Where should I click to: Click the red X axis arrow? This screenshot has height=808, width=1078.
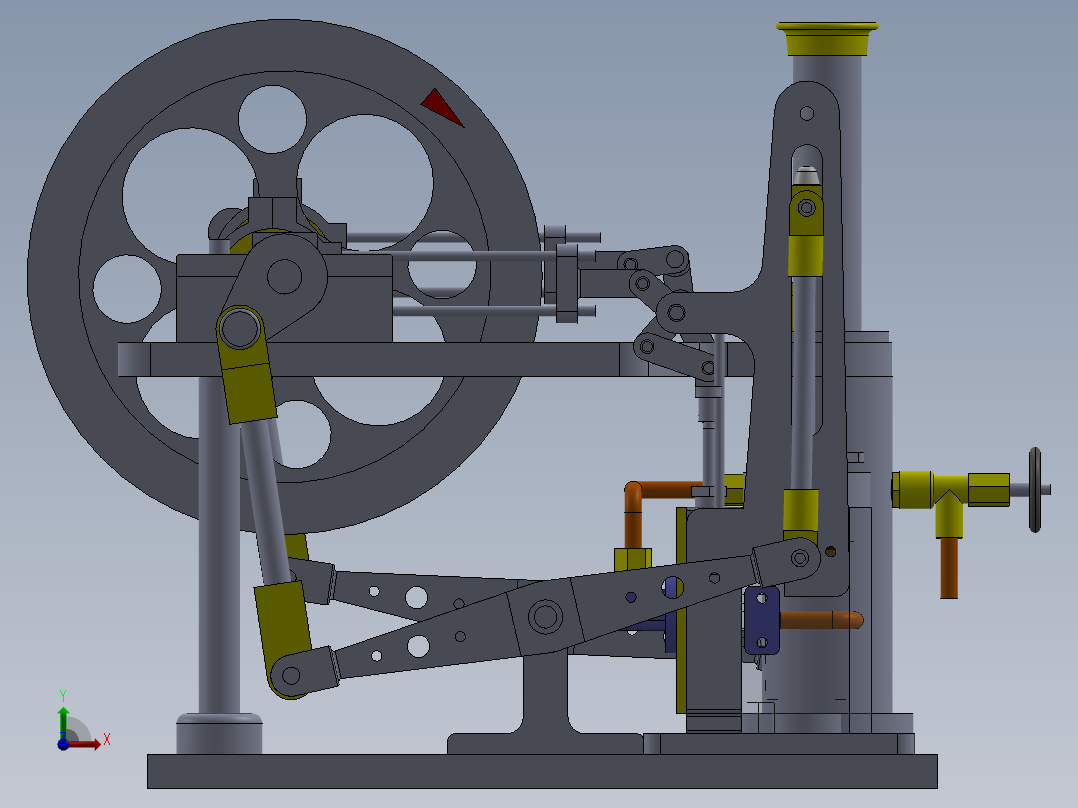pyautogui.click(x=100, y=741)
